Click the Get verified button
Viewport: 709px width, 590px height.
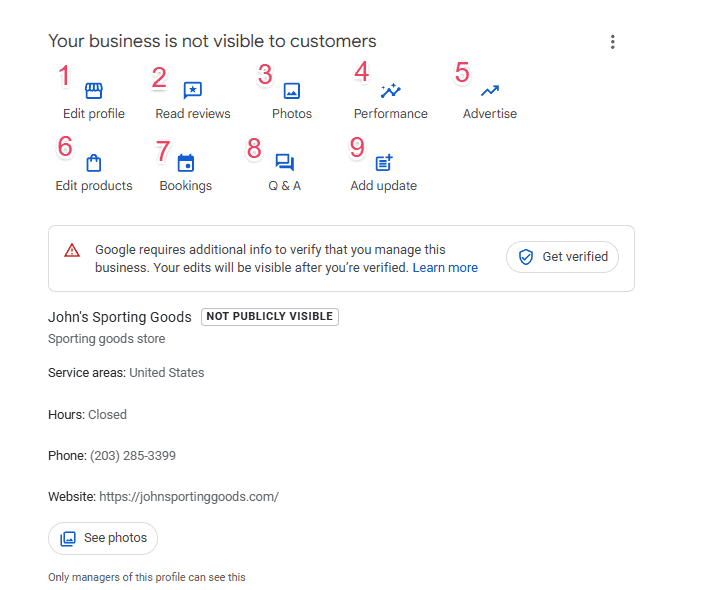pos(562,257)
